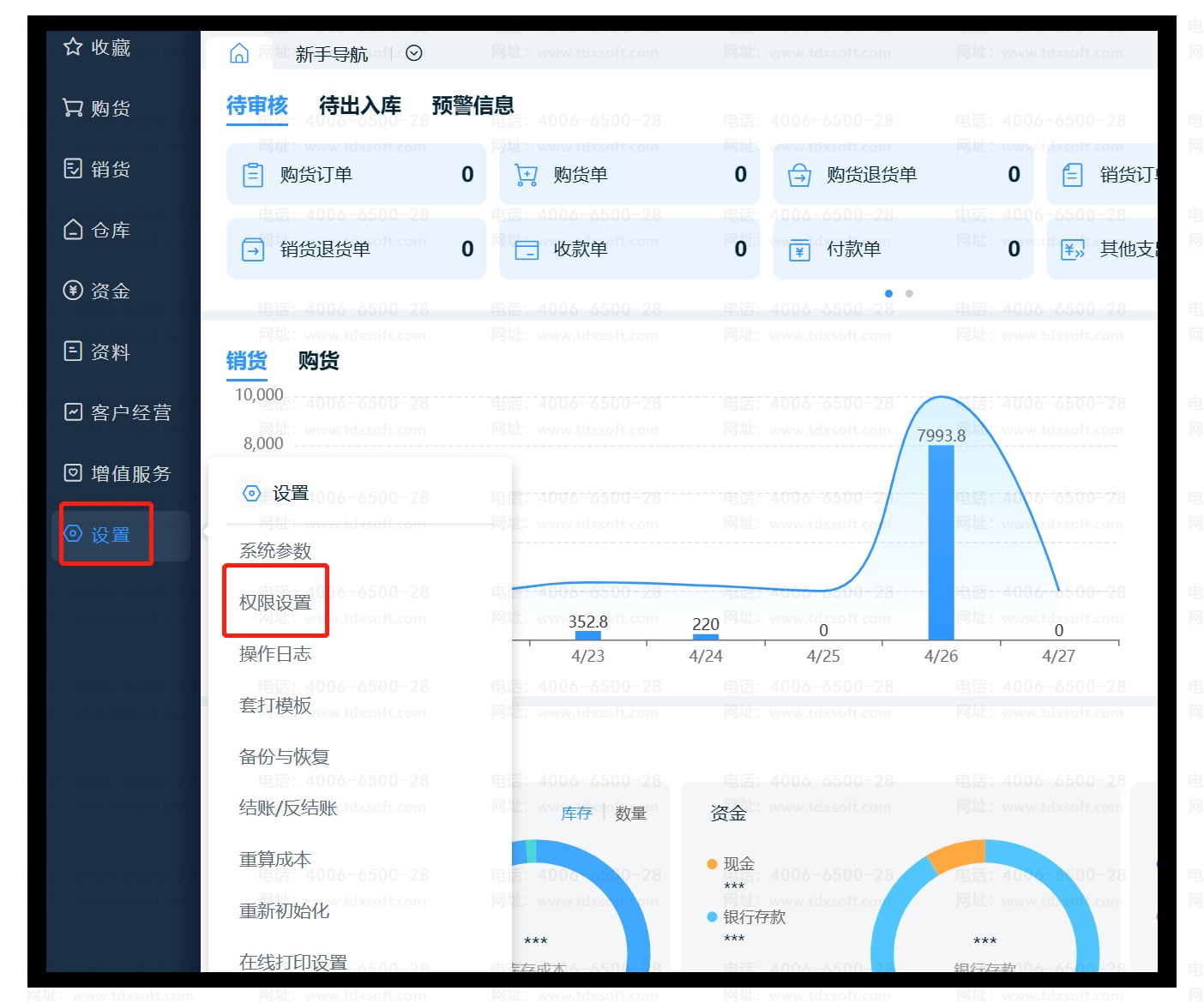1204x1003 pixels.
Task: Open the 收藏 star icon in sidebar
Action: [x=73, y=47]
